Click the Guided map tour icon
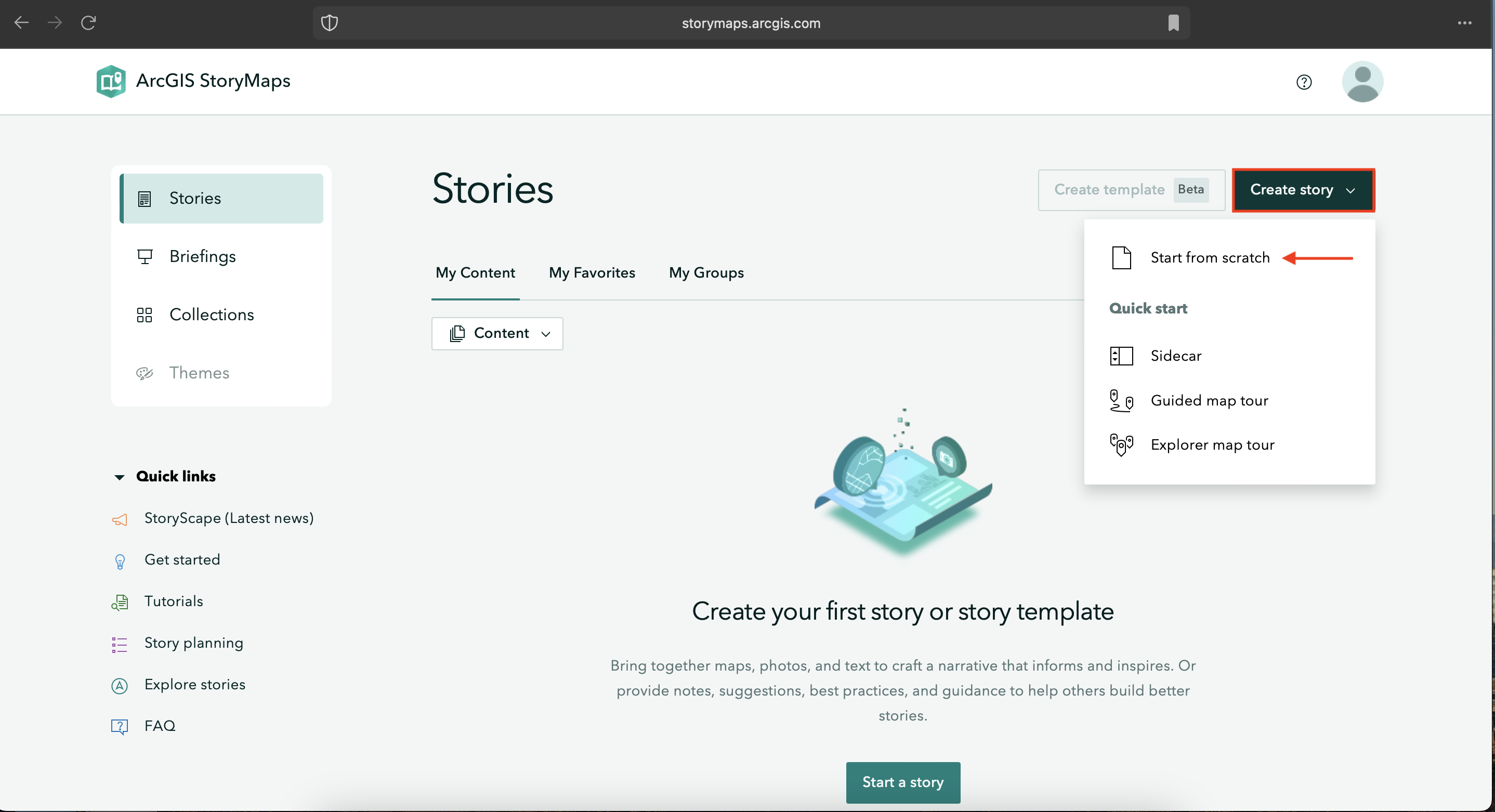Image resolution: width=1495 pixels, height=812 pixels. 1121,400
